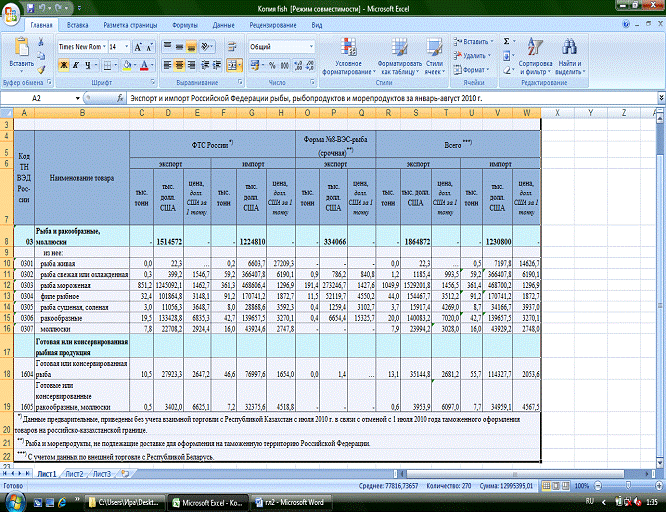Click the AutoSum sigma icon
666x512 pixels.
508,41
